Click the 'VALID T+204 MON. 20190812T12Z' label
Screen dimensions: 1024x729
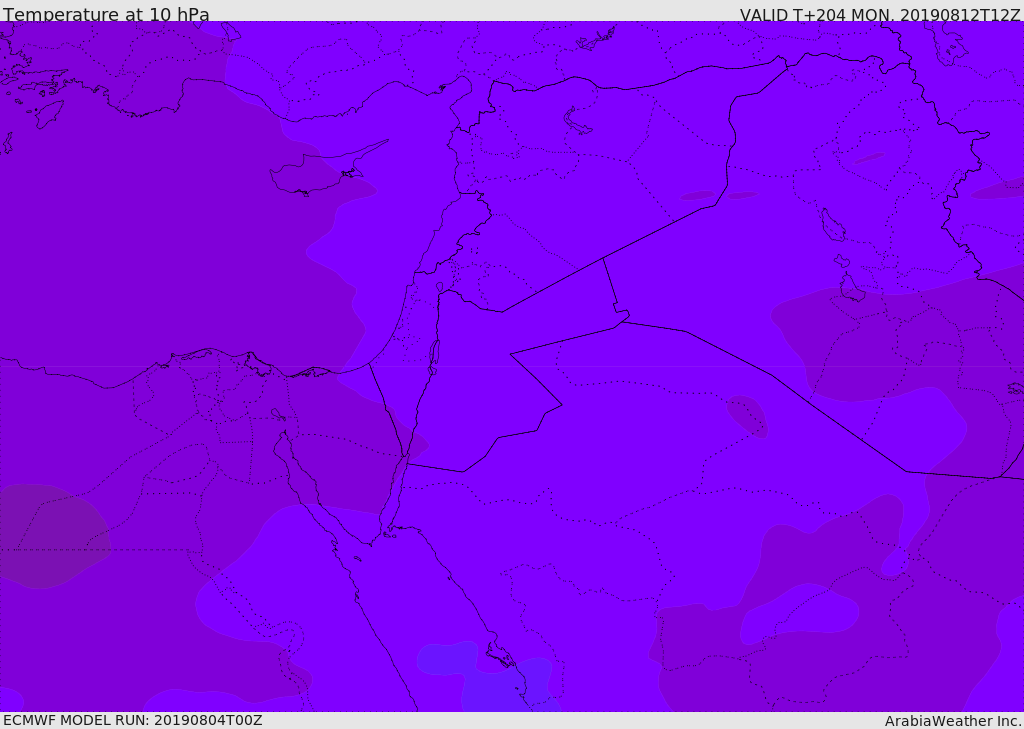(x=880, y=14)
